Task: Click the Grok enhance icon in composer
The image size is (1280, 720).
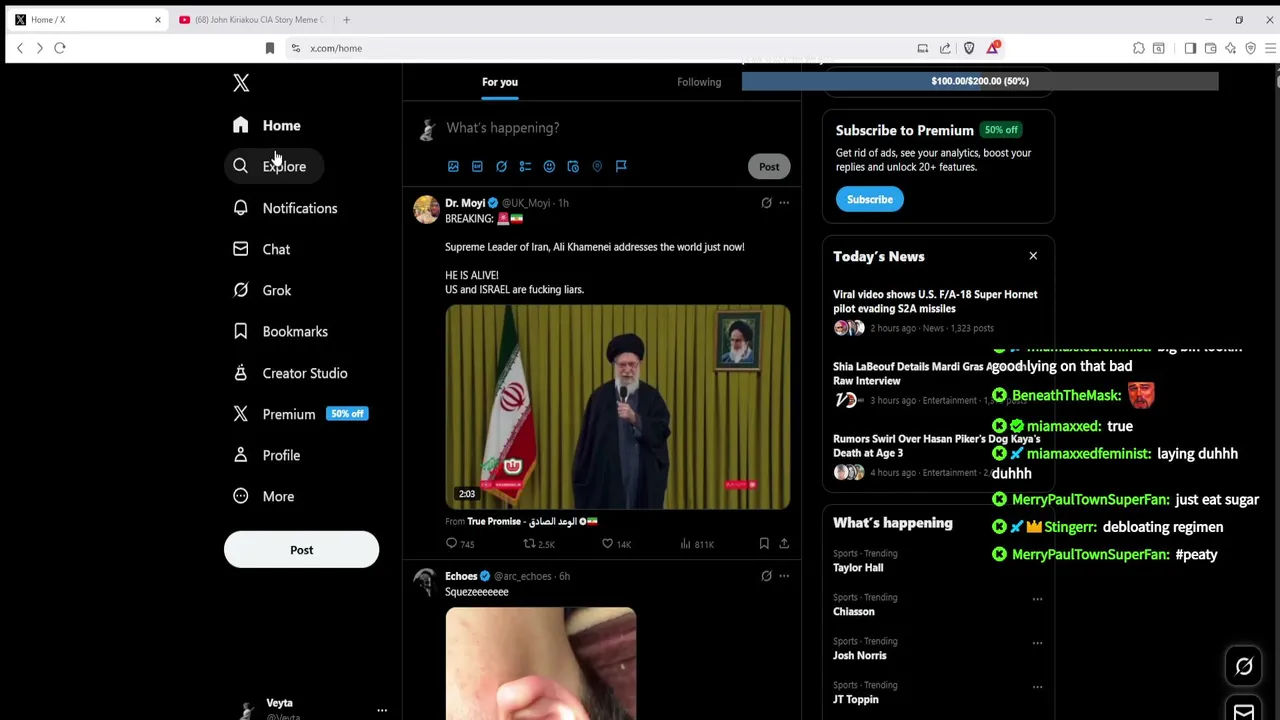Action: 501,166
